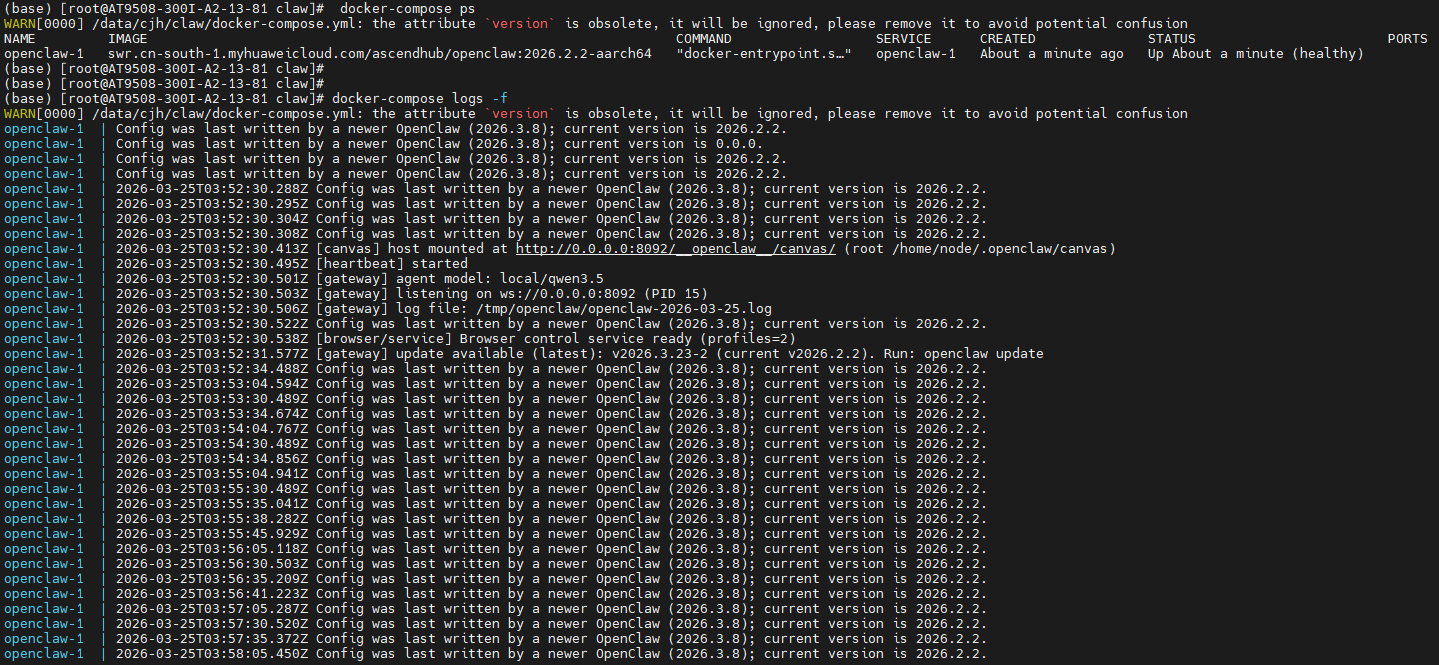This screenshot has width=1439, height=665.
Task: Click 'Run: openclaw update' text
Action: coord(964,354)
